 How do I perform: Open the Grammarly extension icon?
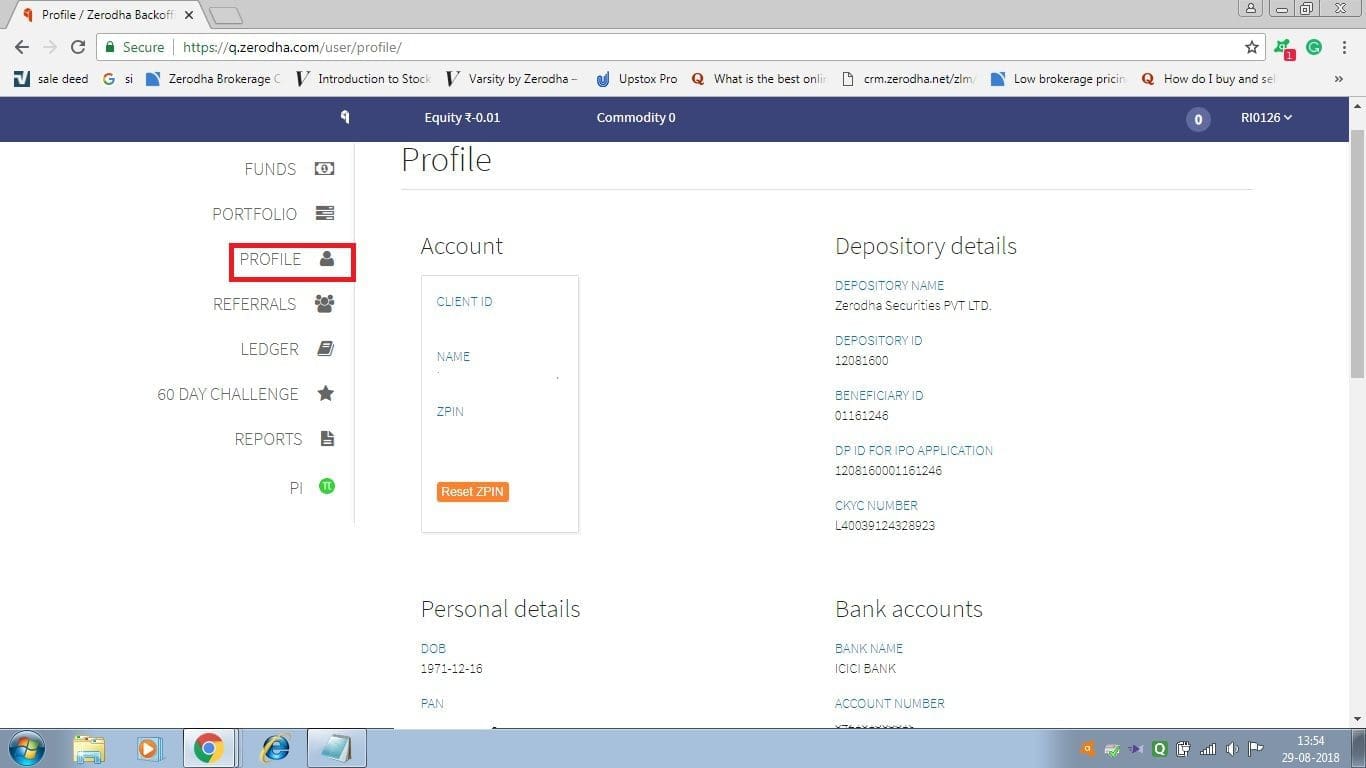1314,47
